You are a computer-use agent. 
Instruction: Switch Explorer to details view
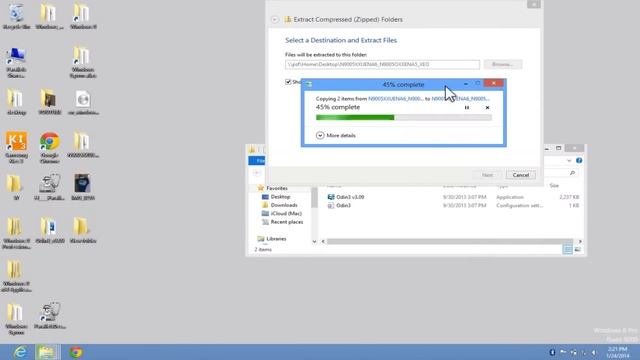tap(567, 249)
